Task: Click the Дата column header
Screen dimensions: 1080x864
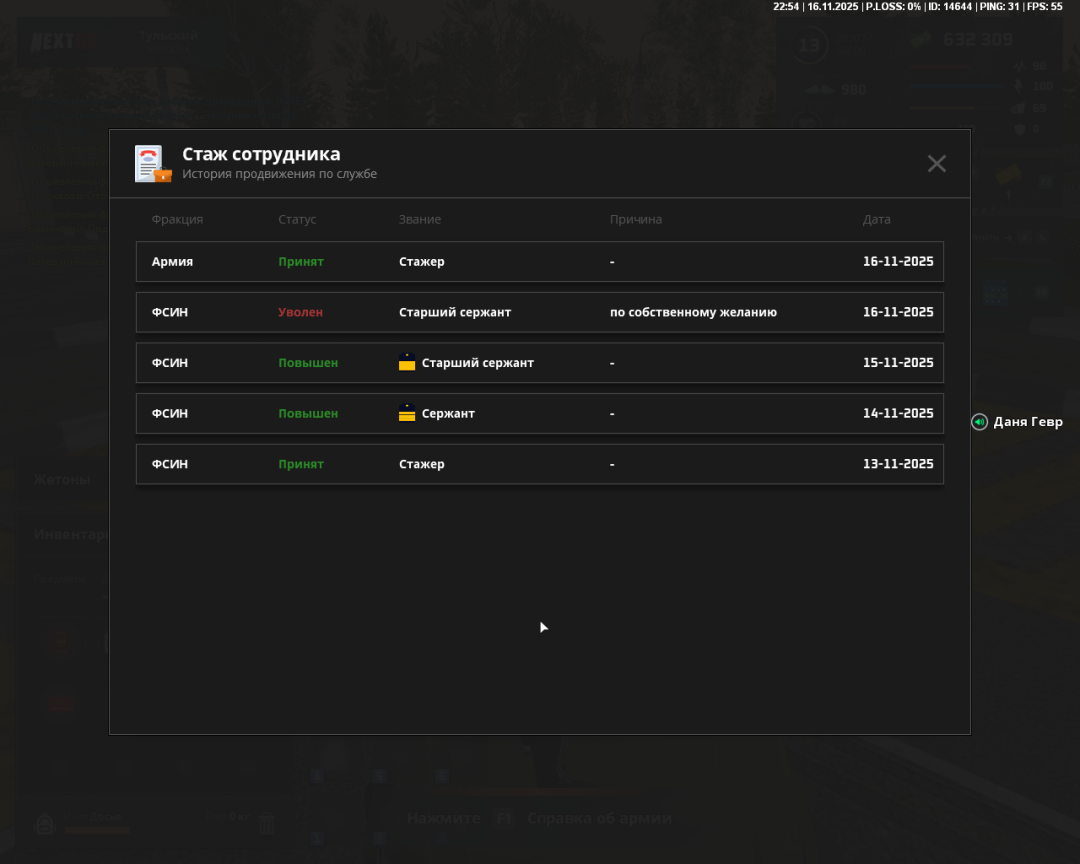Action: pos(877,220)
